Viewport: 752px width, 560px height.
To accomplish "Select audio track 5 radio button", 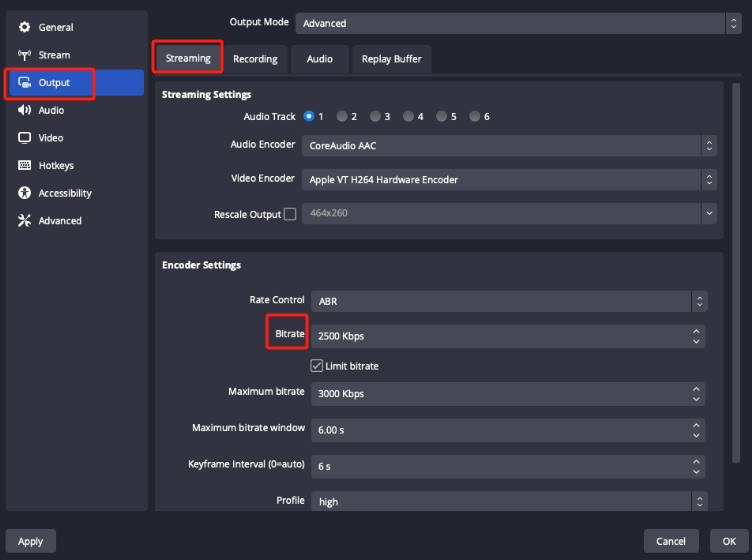I will 441,116.
